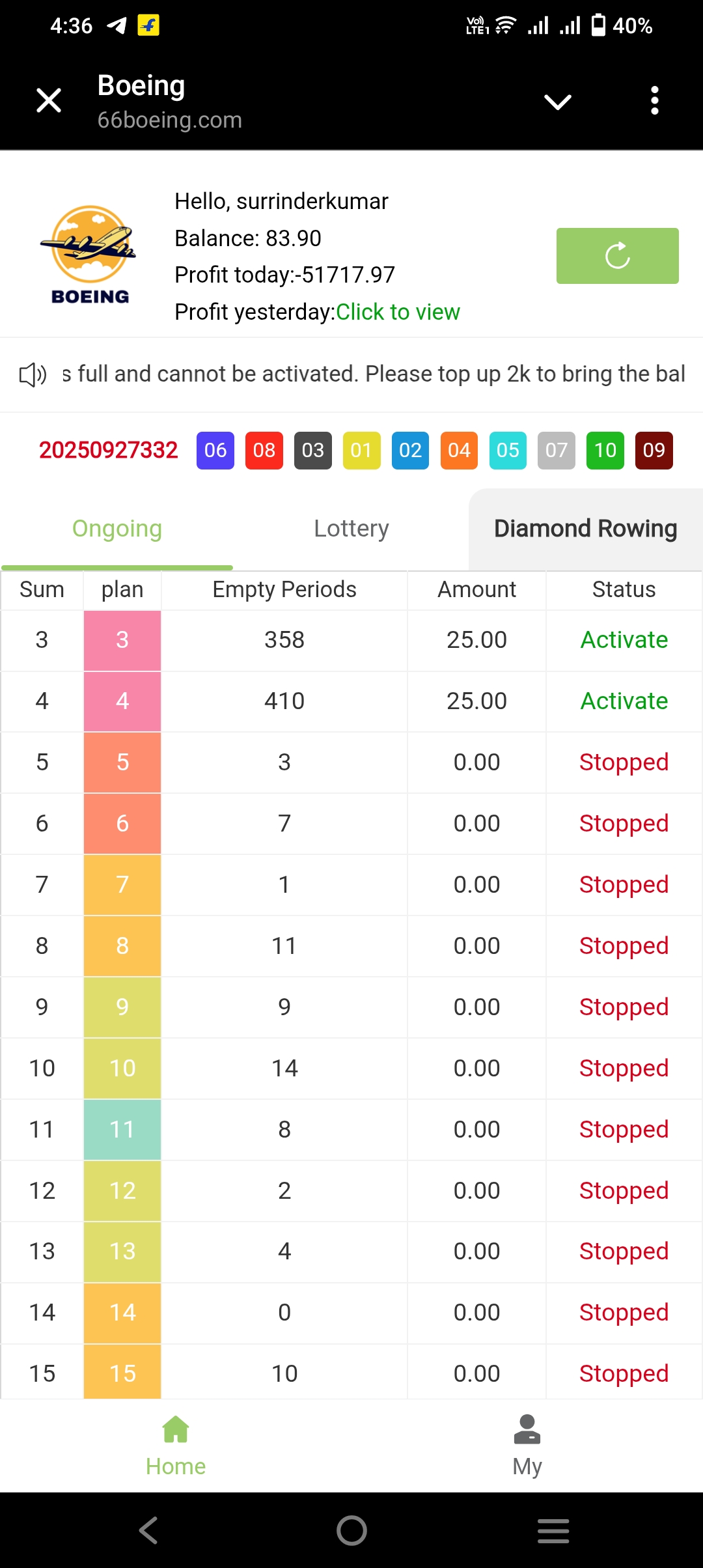Screen dimensions: 703x1568
Task: Toggle the Stopped status for Sum 5
Action: (624, 763)
